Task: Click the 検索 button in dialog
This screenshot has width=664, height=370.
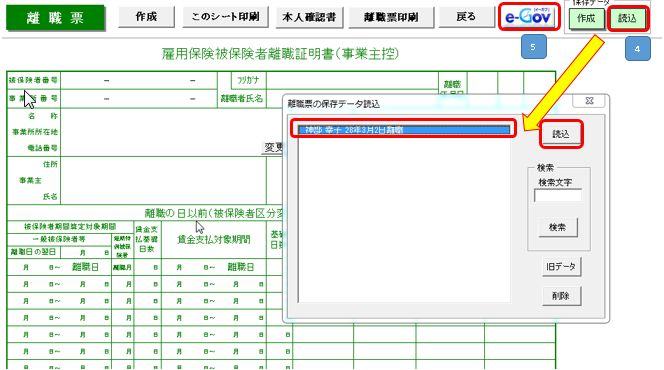Action: pos(557,227)
